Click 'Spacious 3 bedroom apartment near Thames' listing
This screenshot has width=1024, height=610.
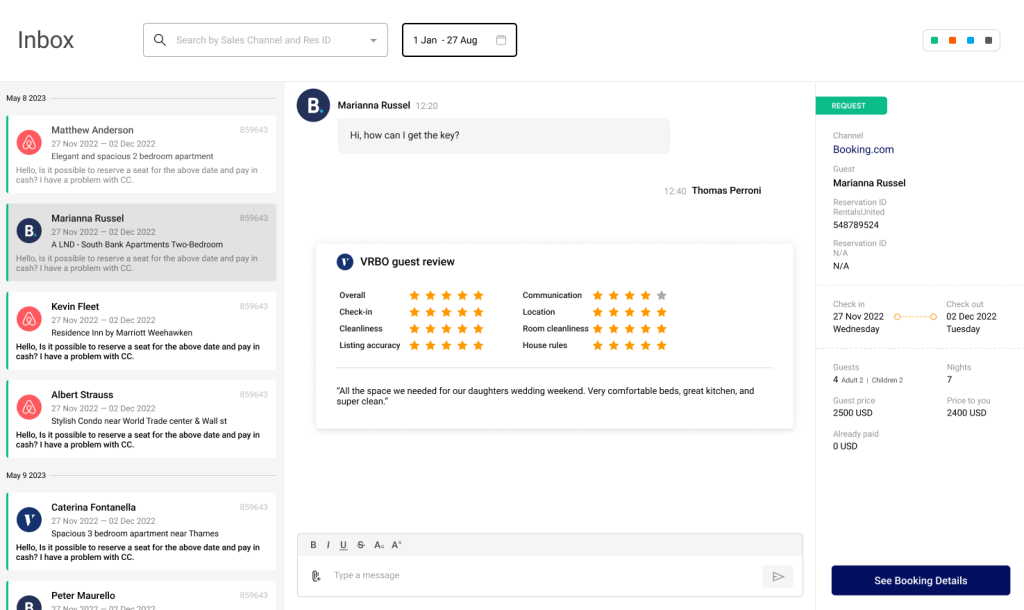(135, 534)
